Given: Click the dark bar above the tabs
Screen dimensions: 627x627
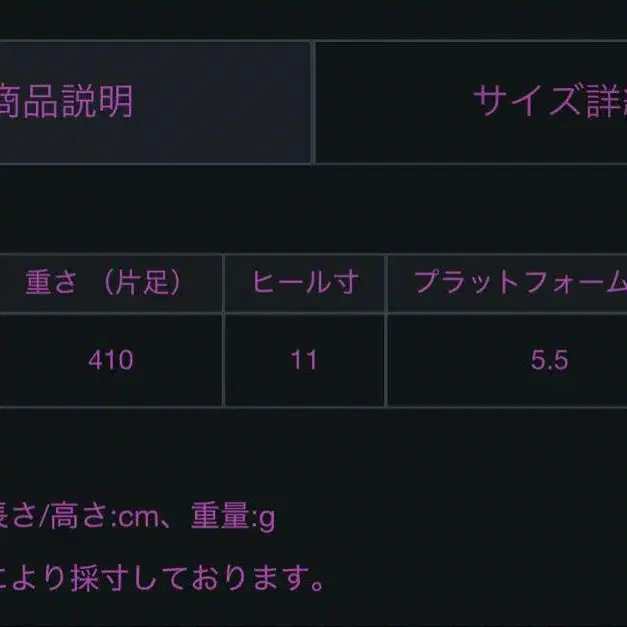Looking at the screenshot, I should pos(300,20).
